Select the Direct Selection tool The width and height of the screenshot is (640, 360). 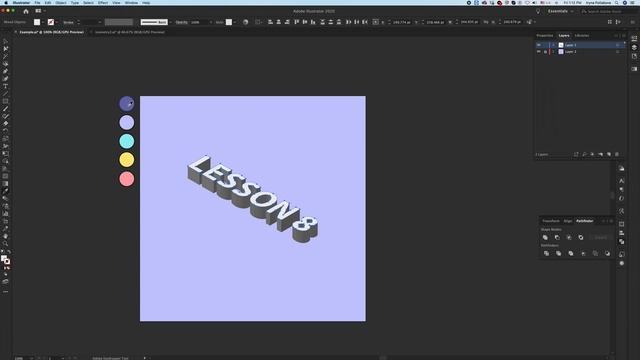click(5, 49)
